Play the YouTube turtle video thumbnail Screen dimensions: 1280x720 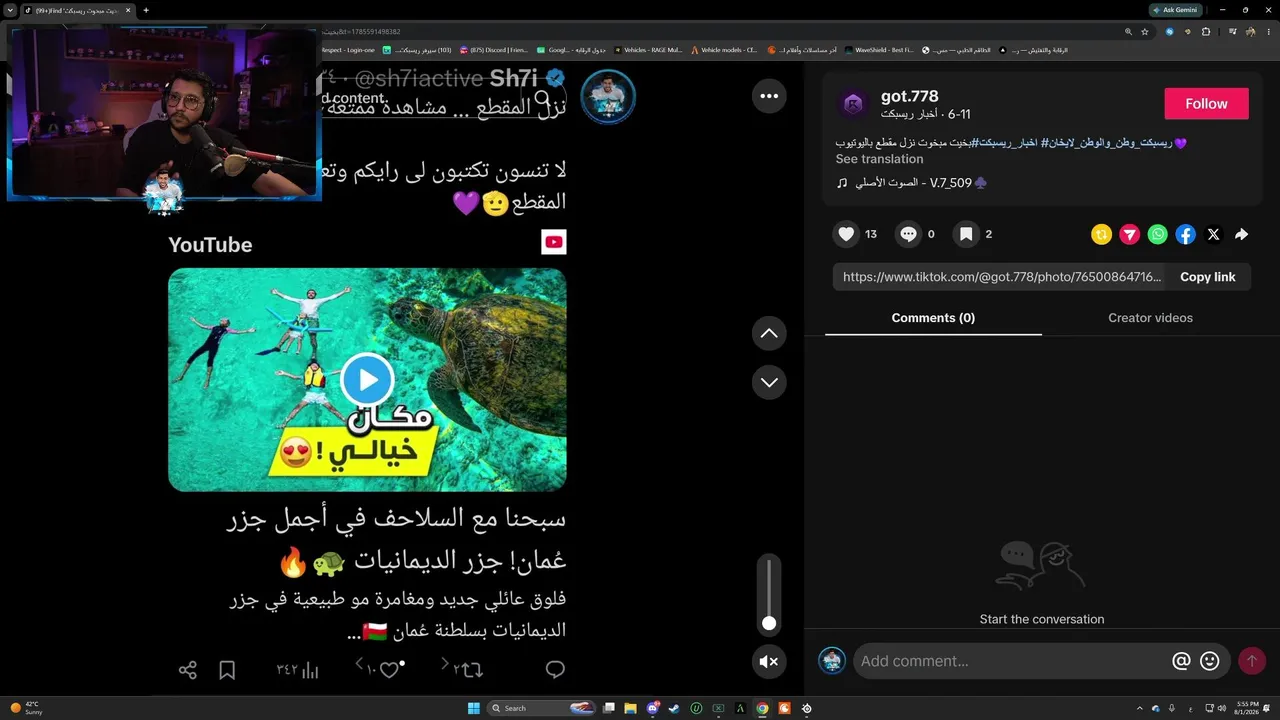pyautogui.click(x=367, y=380)
